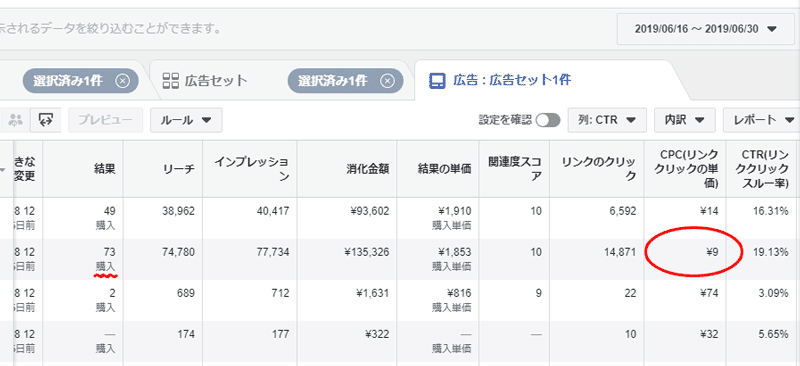
Task: Sort by the 結果 column header
Action: point(105,169)
